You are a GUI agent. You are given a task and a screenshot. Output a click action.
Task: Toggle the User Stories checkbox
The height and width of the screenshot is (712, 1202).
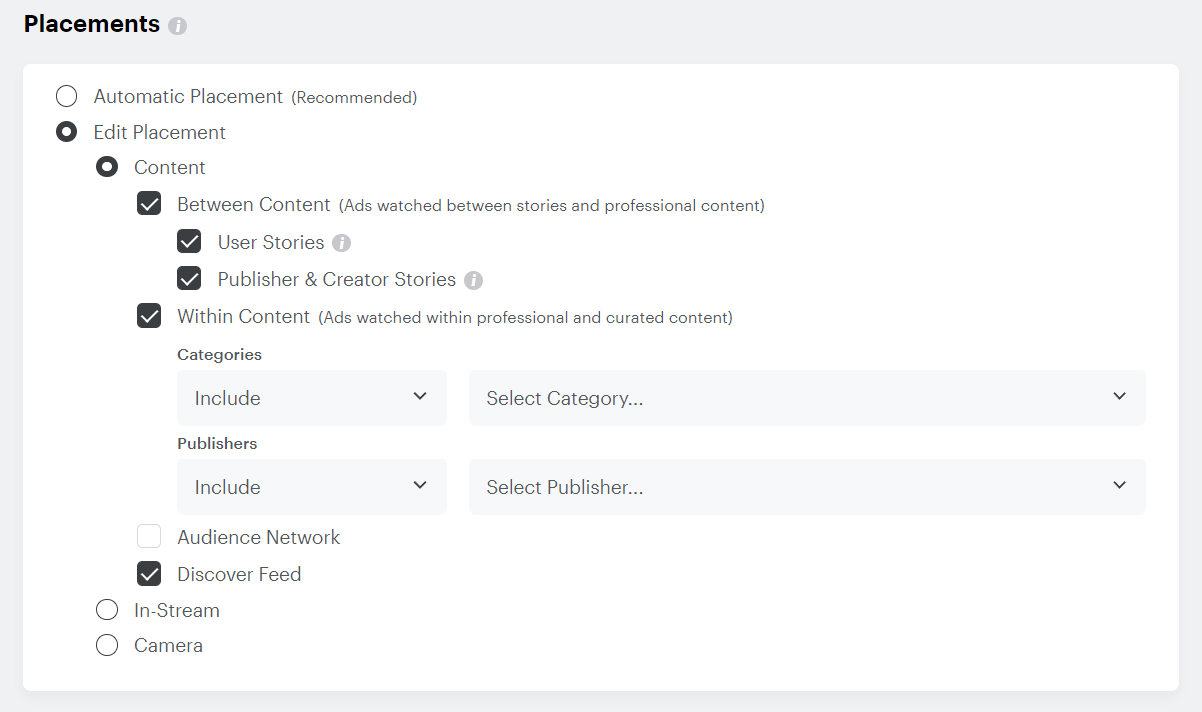(189, 242)
